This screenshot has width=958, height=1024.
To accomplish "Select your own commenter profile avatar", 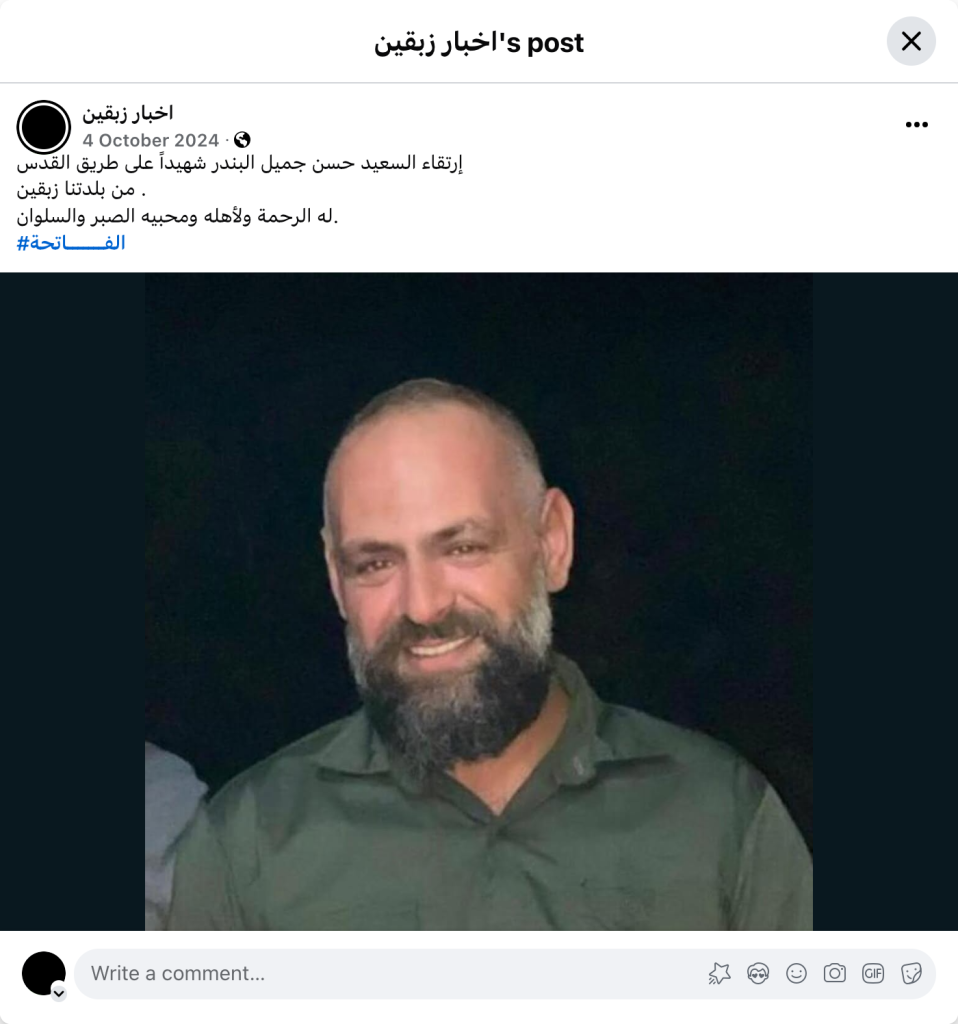I will (44, 973).
